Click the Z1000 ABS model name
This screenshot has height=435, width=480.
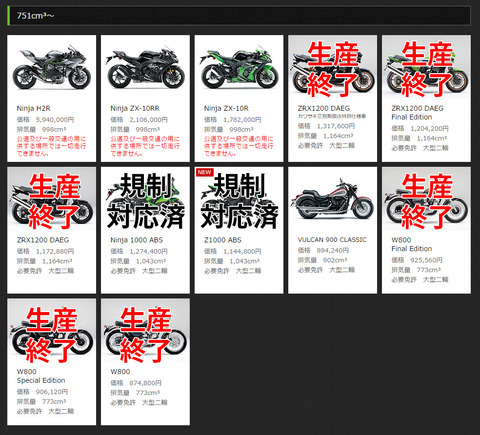point(223,240)
